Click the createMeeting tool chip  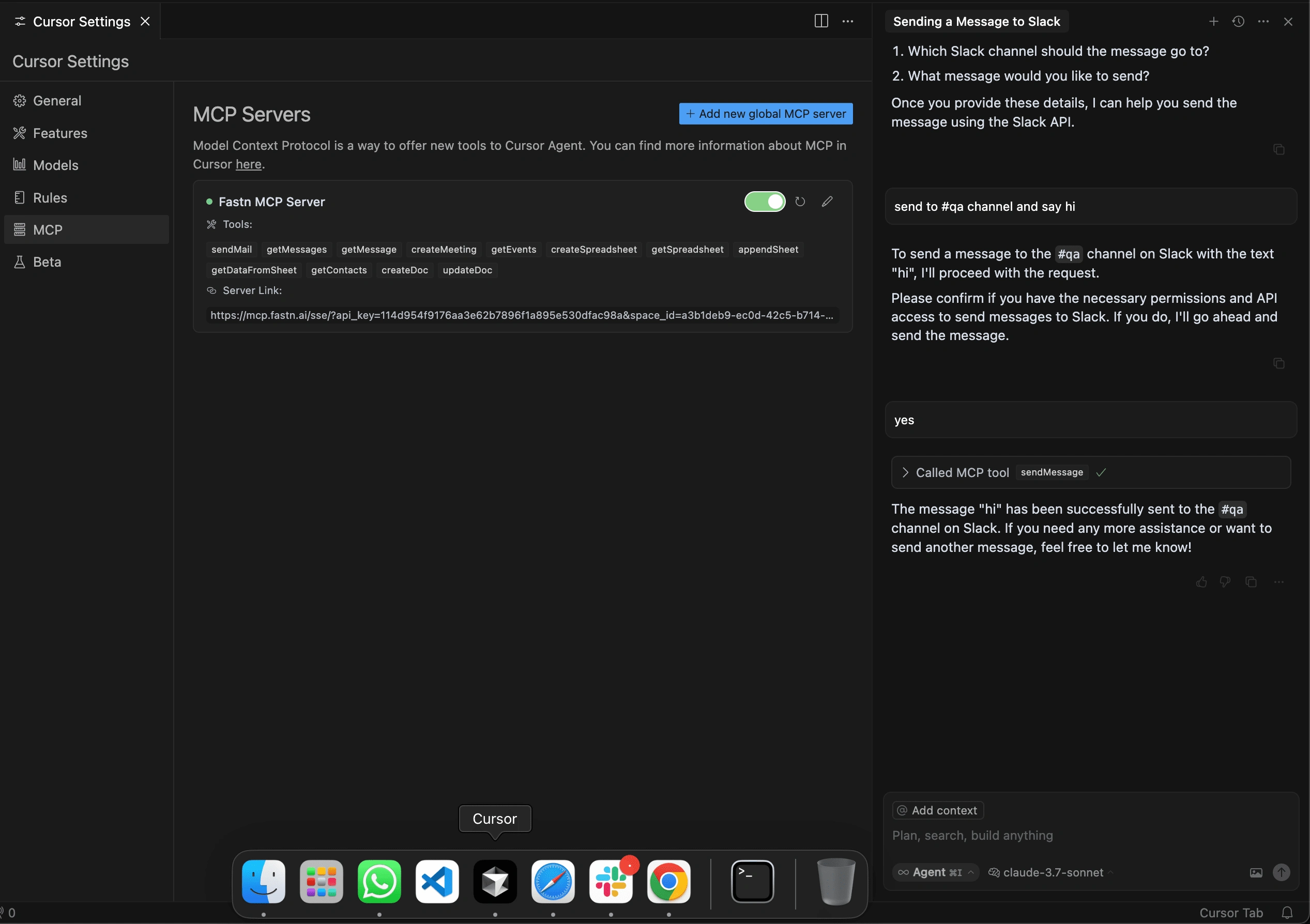[444, 249]
